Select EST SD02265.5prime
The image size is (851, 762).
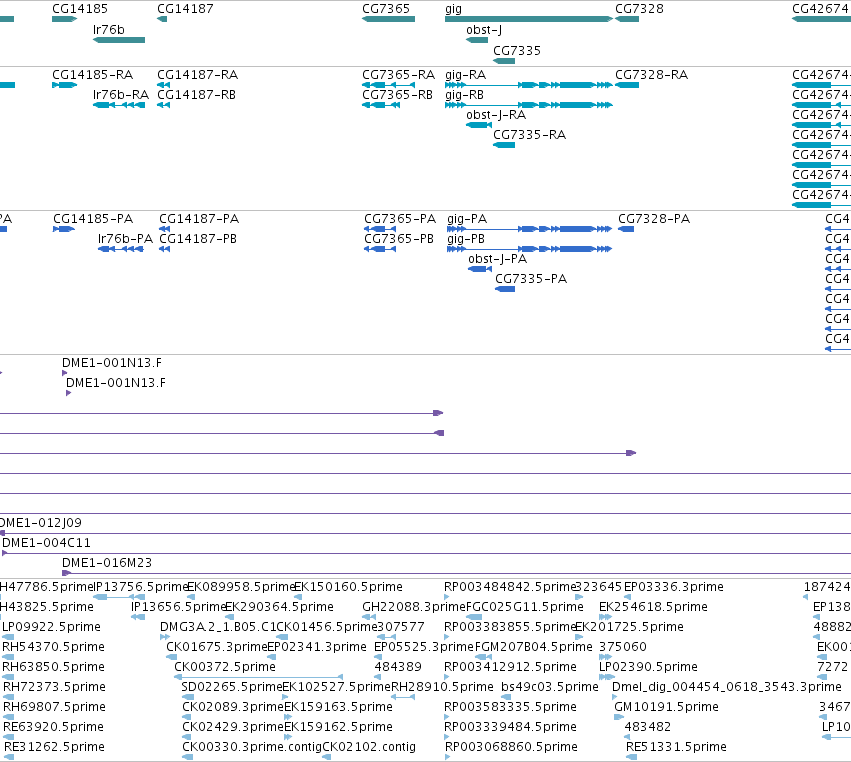point(232,688)
